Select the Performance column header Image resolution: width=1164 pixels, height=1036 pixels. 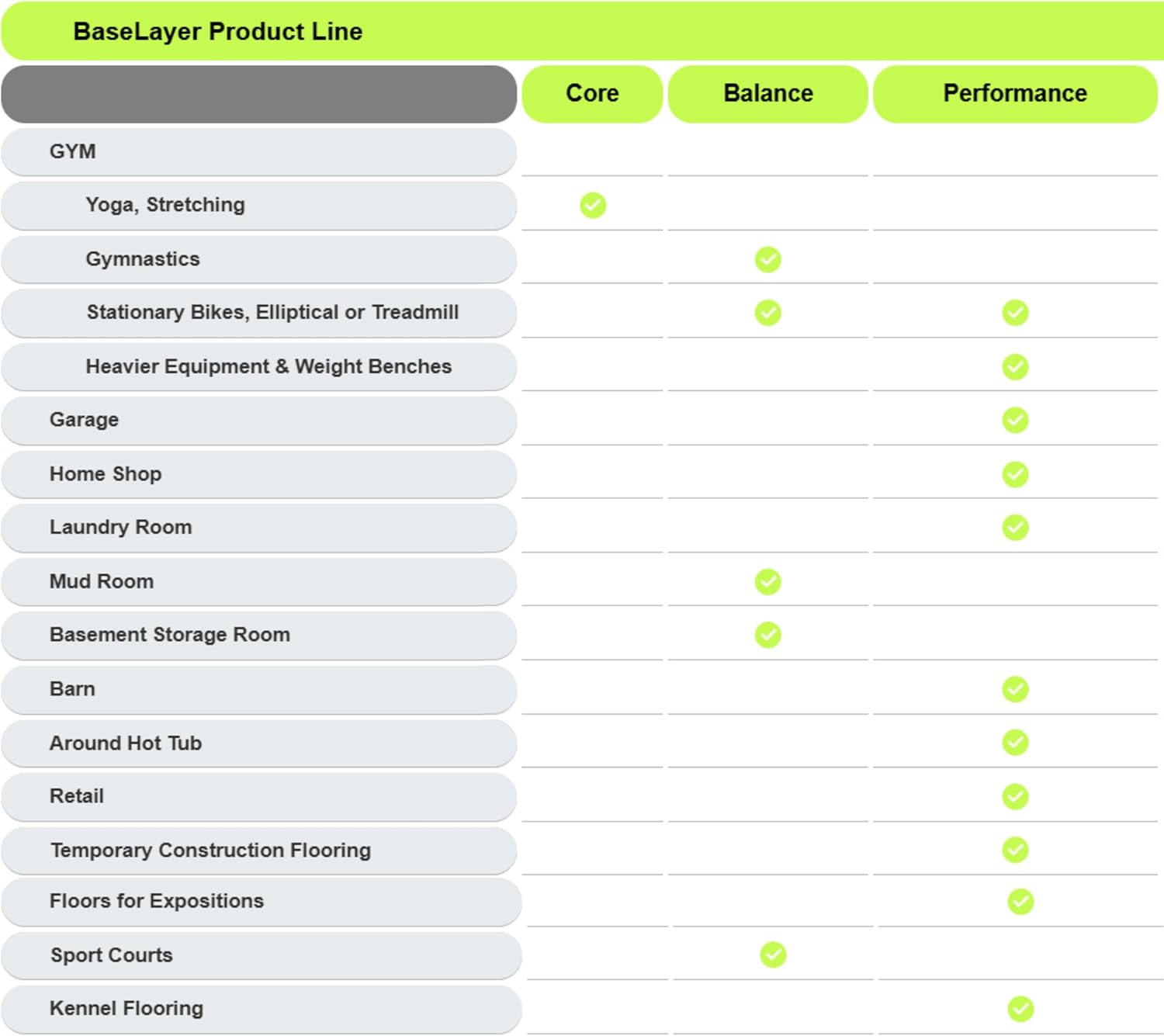point(1015,94)
